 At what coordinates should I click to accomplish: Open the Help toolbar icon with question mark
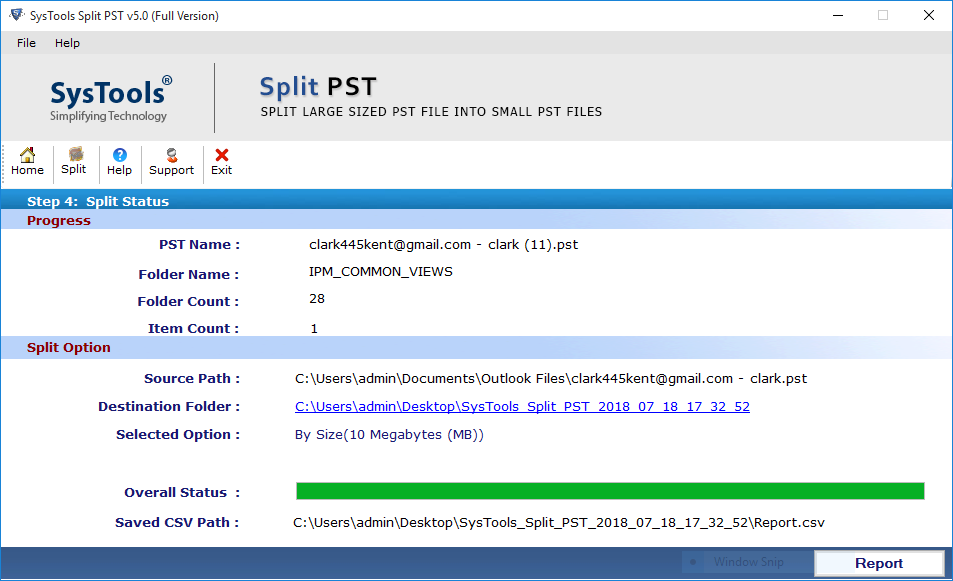coord(119,162)
